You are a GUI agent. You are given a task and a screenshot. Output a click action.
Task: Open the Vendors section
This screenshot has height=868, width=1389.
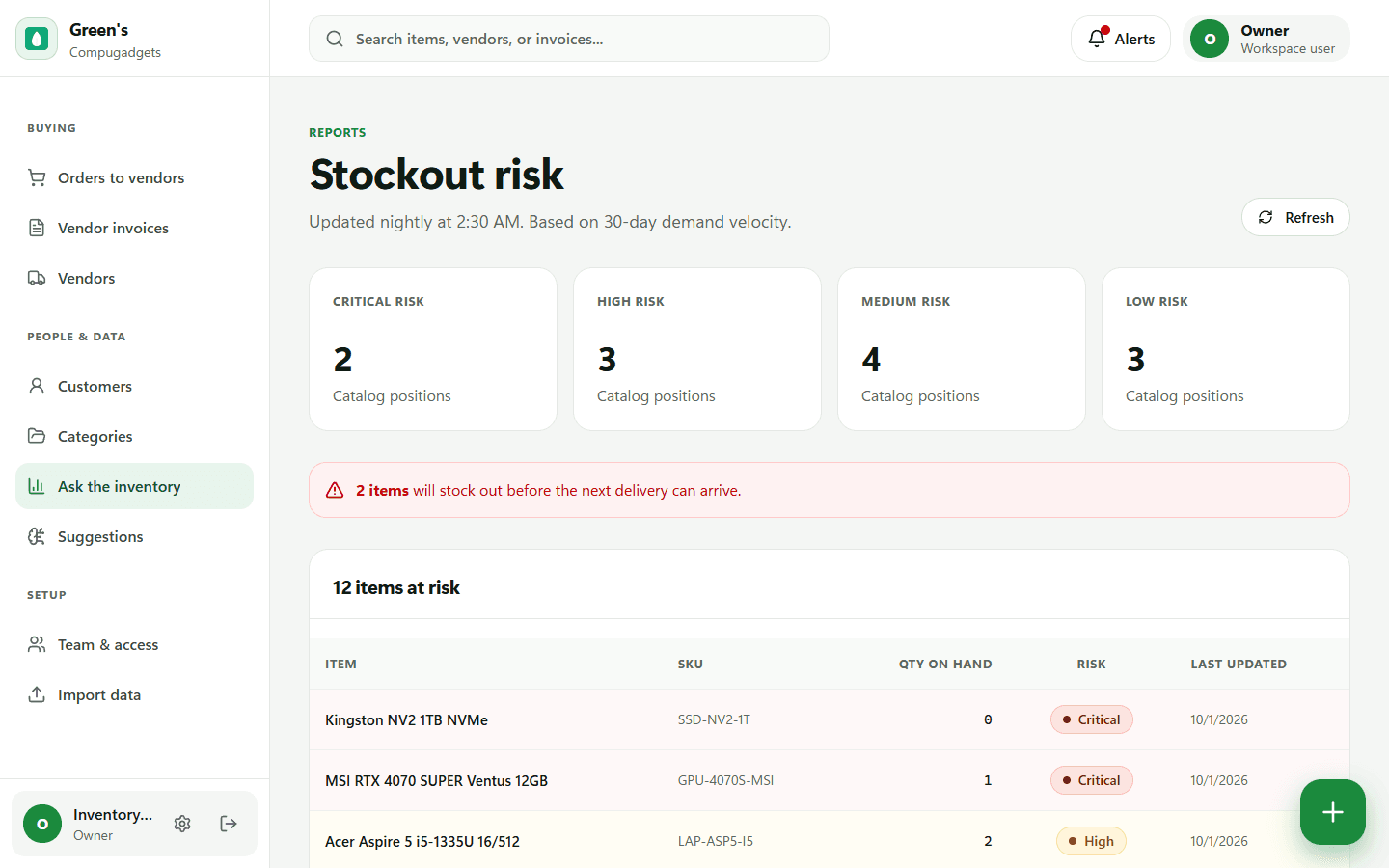(x=134, y=278)
